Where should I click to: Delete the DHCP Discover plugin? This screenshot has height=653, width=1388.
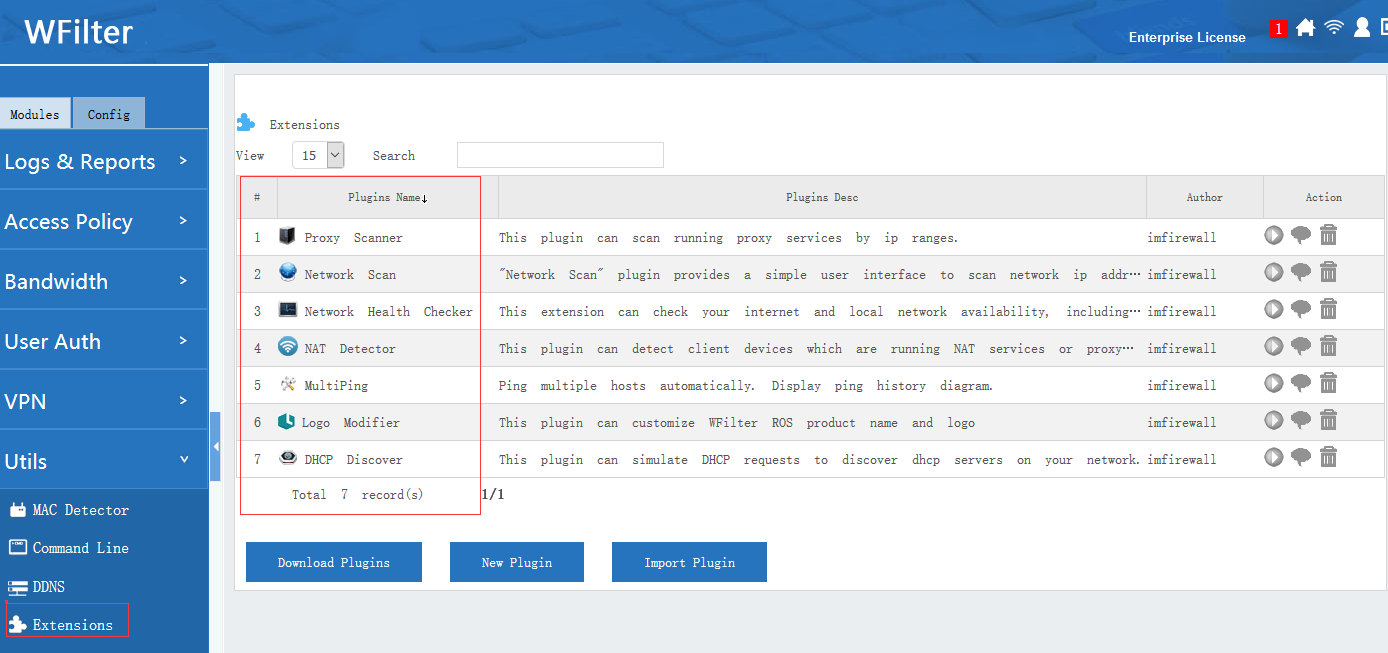click(1328, 457)
